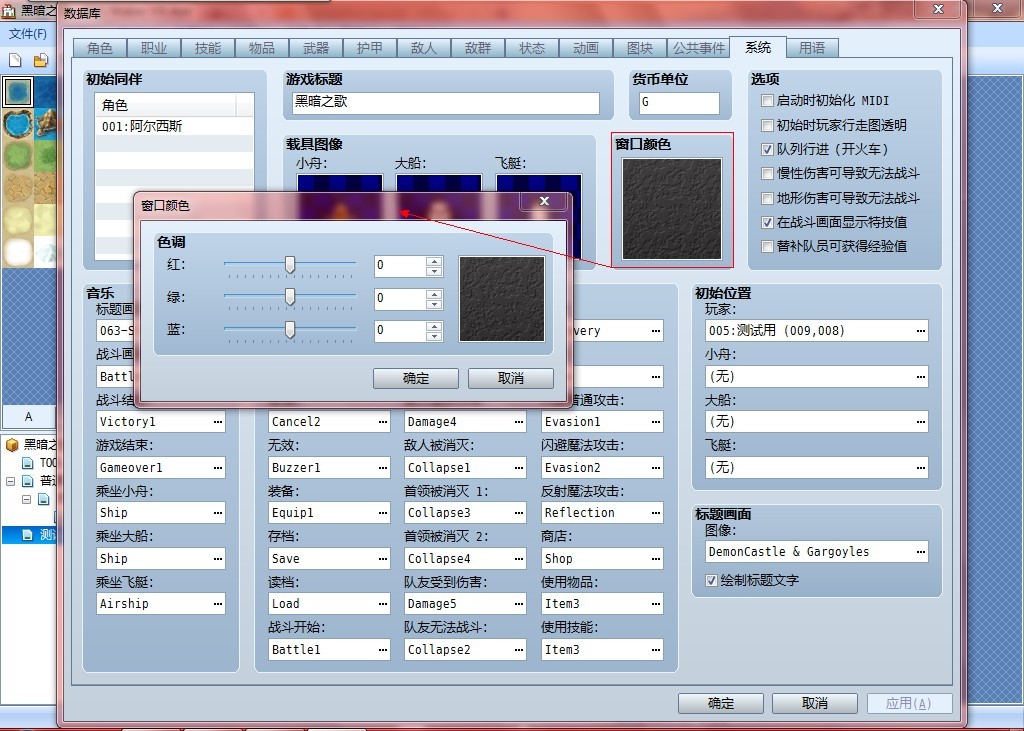Open the 武器 tab
1024x731 pixels.
(316, 48)
